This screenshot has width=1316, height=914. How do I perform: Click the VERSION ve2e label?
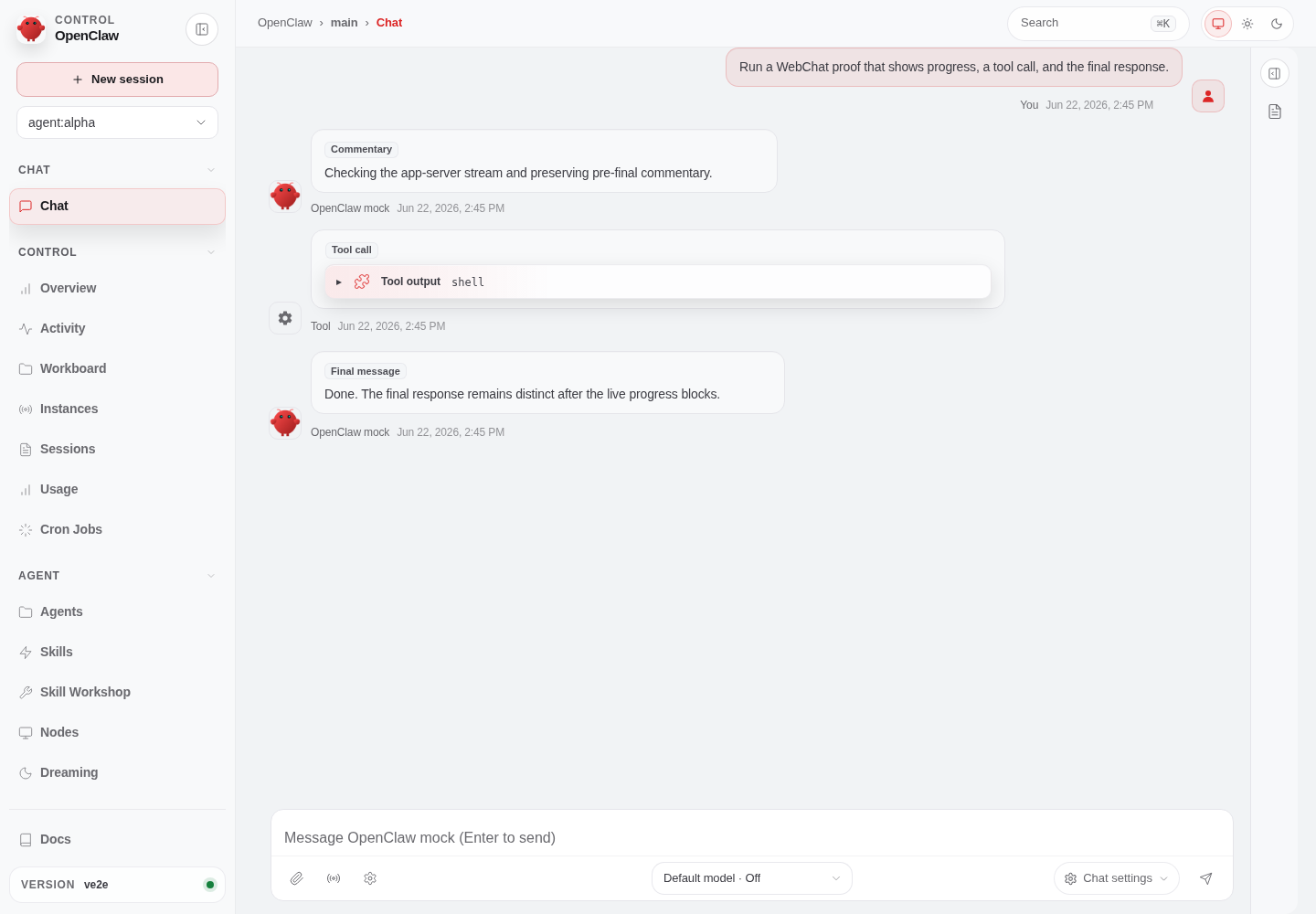pos(65,885)
